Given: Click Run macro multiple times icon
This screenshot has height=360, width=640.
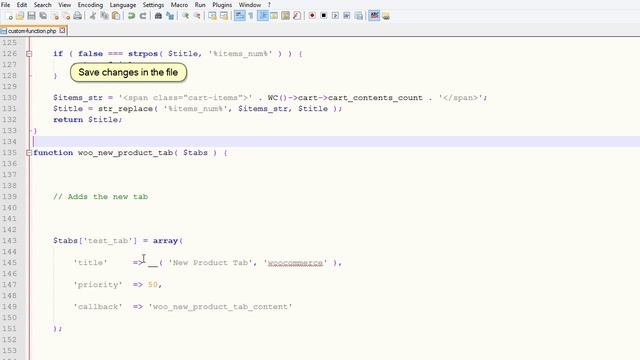Looking at the screenshot, I should (347, 16).
